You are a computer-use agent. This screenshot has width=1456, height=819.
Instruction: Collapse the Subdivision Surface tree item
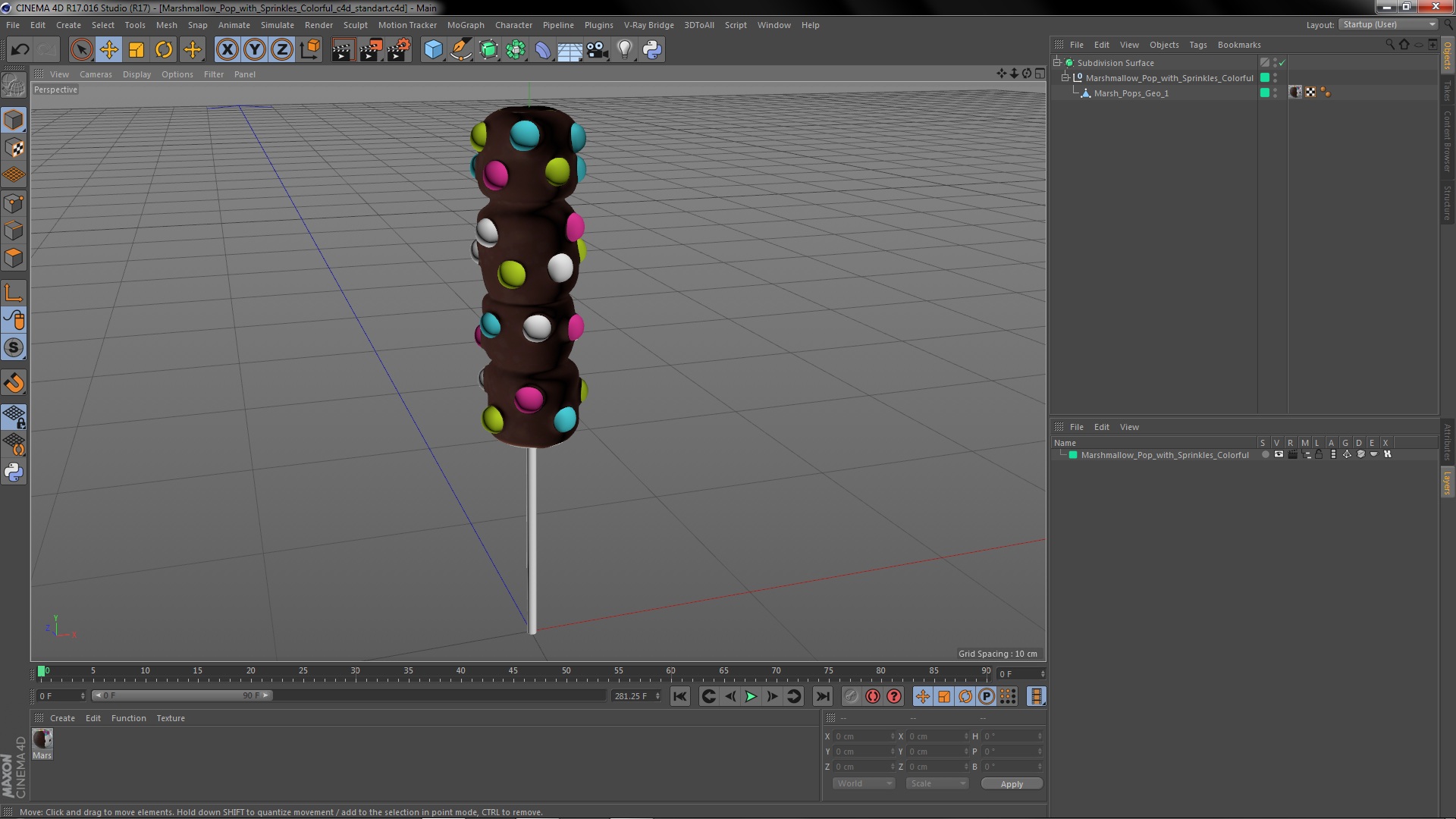[x=1057, y=63]
